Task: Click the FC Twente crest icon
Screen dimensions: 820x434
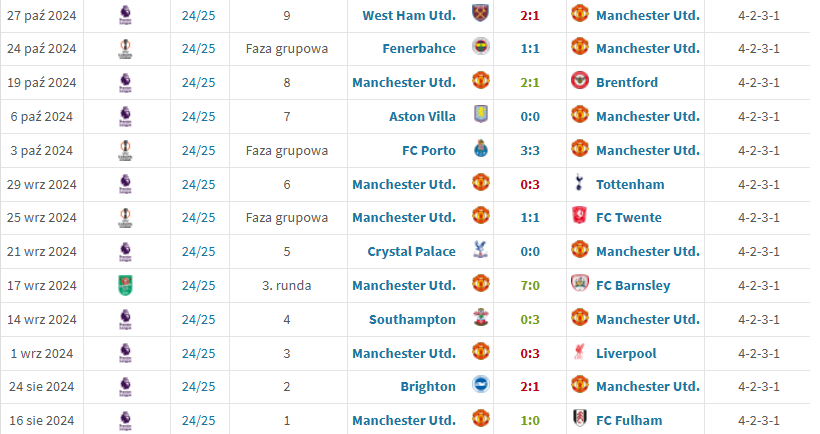Action: pyautogui.click(x=579, y=216)
